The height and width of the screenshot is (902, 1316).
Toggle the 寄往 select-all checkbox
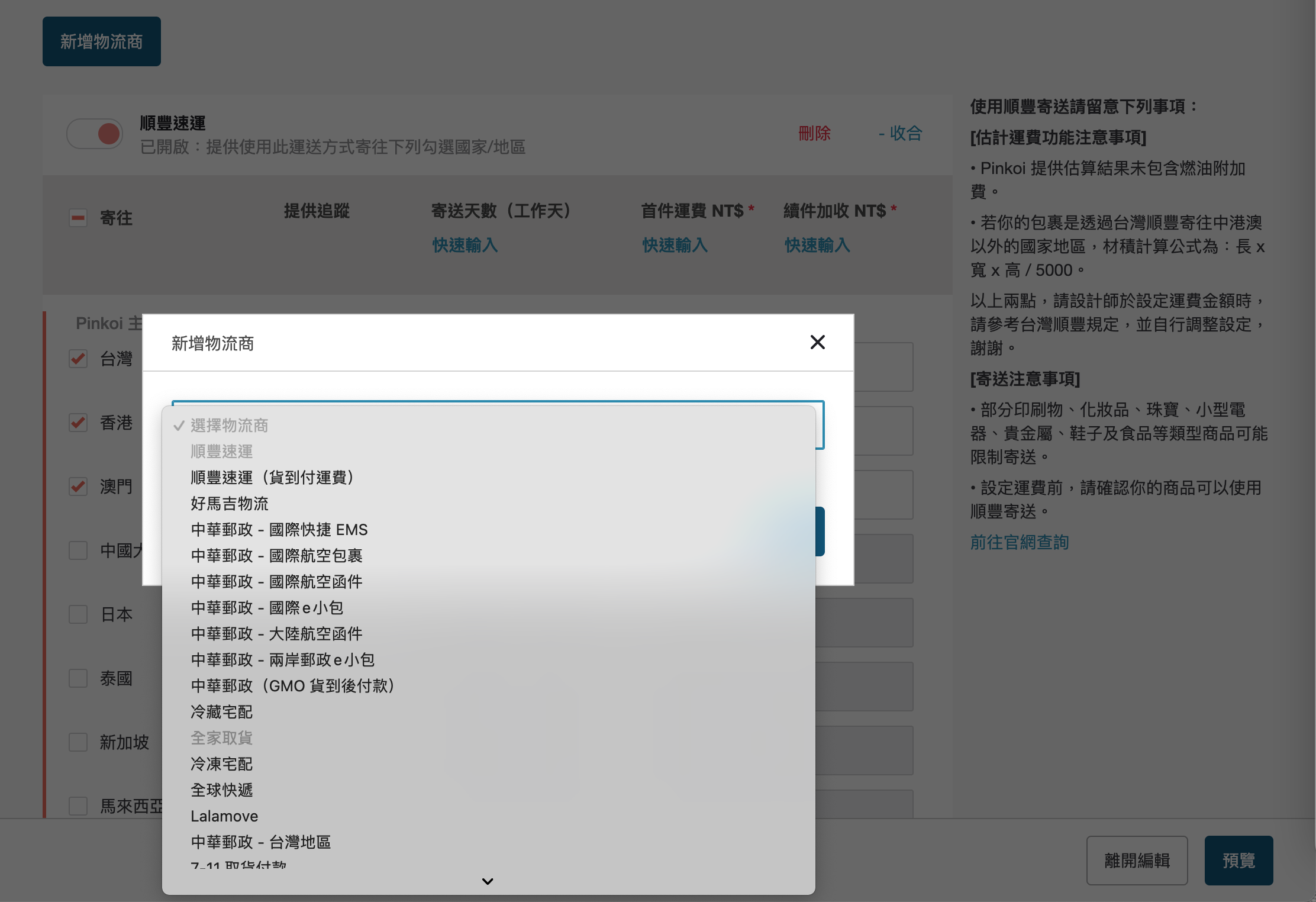point(78,218)
